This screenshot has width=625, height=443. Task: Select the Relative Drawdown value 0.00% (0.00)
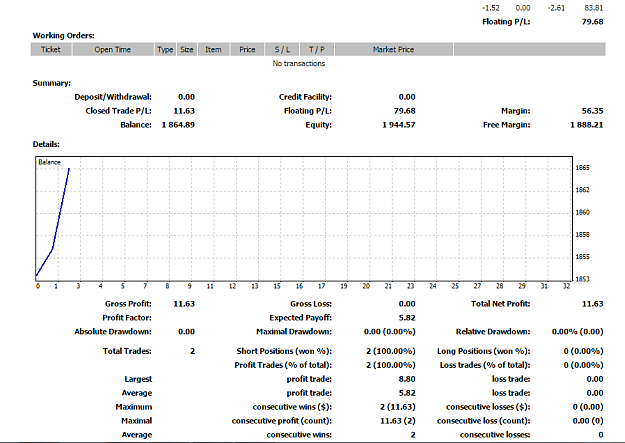coord(578,332)
